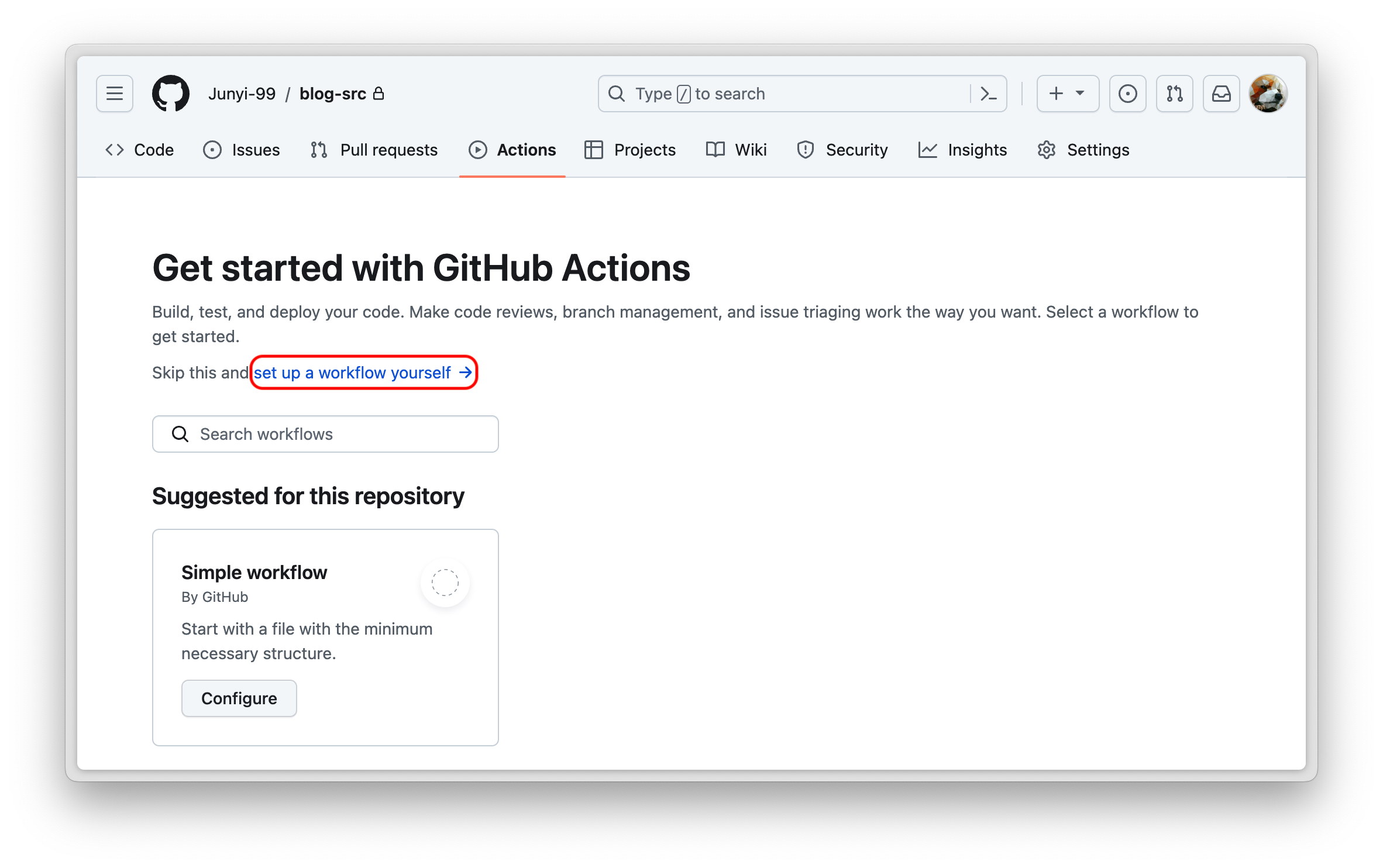The height and width of the screenshot is (868, 1383).
Task: Click the pull request compare icon
Action: pos(1174,93)
